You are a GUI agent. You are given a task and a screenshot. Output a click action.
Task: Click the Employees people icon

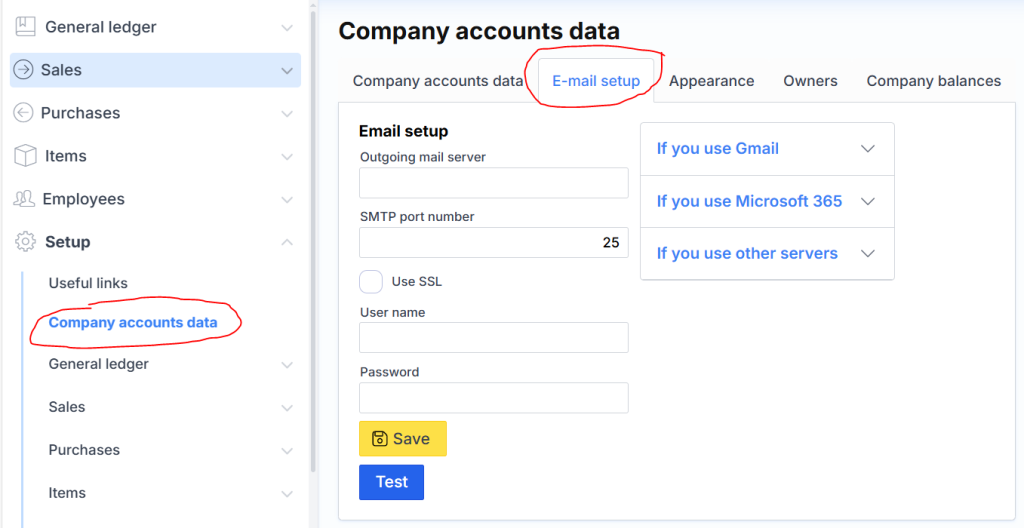pyautogui.click(x=25, y=199)
